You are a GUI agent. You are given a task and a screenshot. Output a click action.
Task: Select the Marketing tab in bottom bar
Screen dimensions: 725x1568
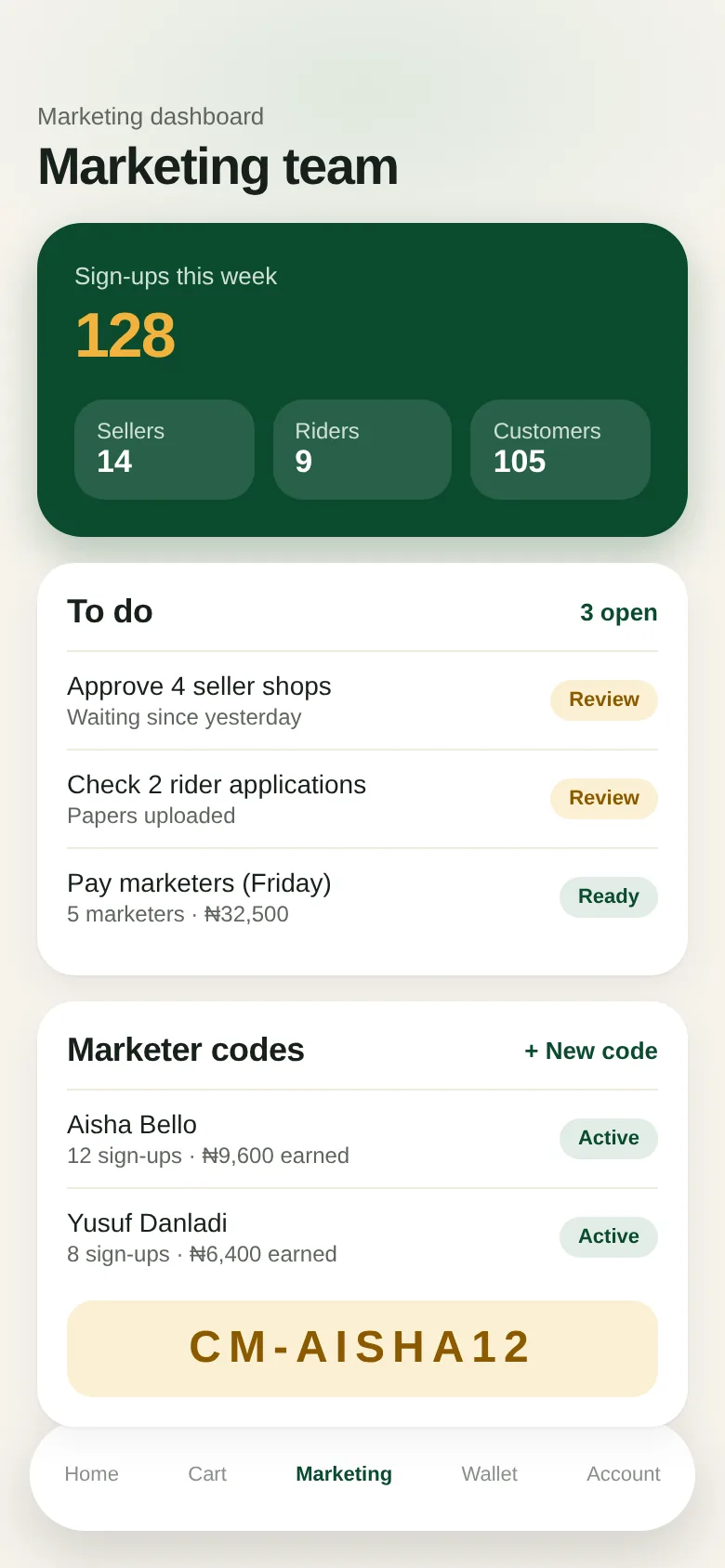(x=344, y=1473)
